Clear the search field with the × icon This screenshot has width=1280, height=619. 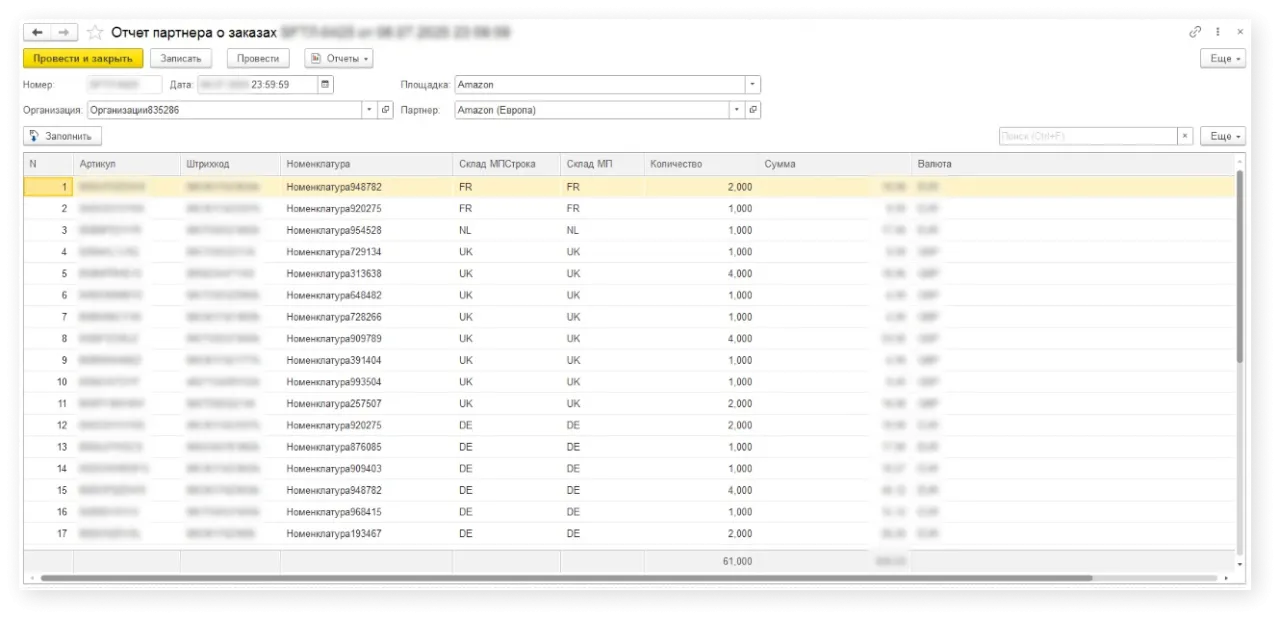click(1184, 135)
